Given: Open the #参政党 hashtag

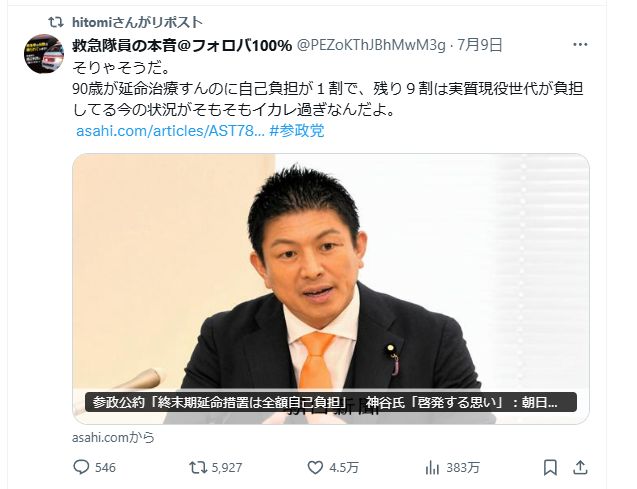Looking at the screenshot, I should click(297, 131).
